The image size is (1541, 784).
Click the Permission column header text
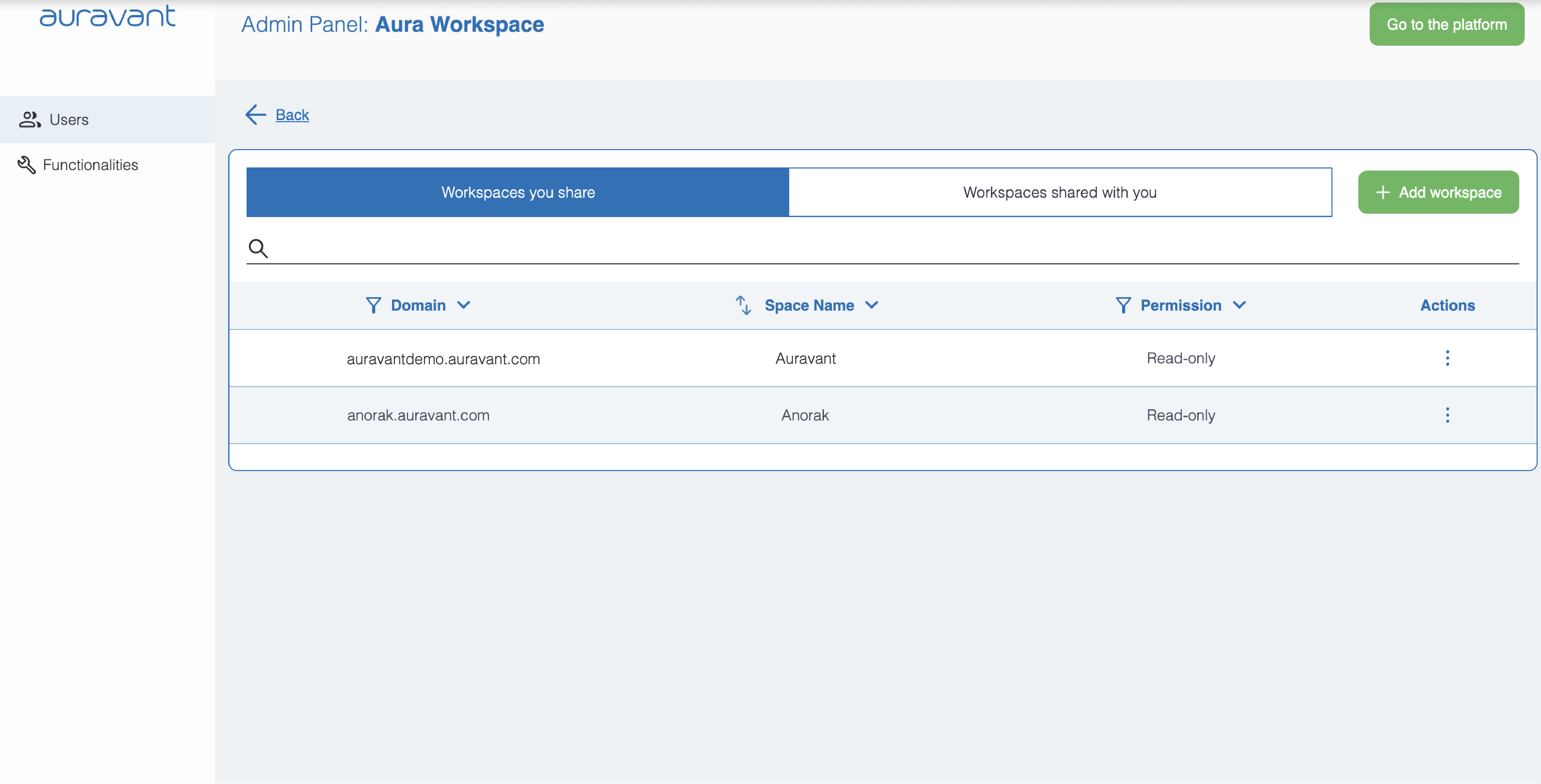pyautogui.click(x=1181, y=306)
